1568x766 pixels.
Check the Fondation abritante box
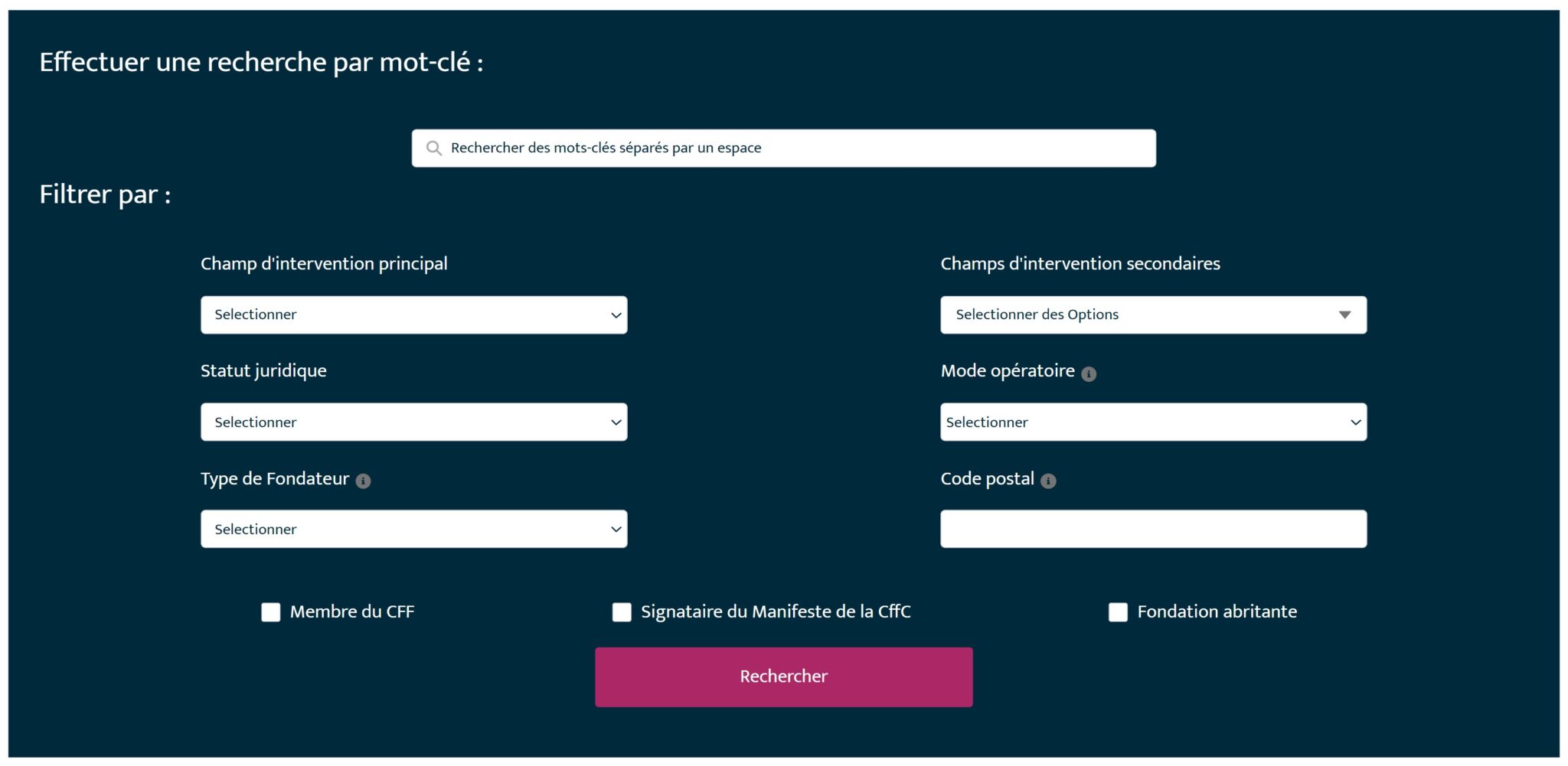tap(1118, 612)
